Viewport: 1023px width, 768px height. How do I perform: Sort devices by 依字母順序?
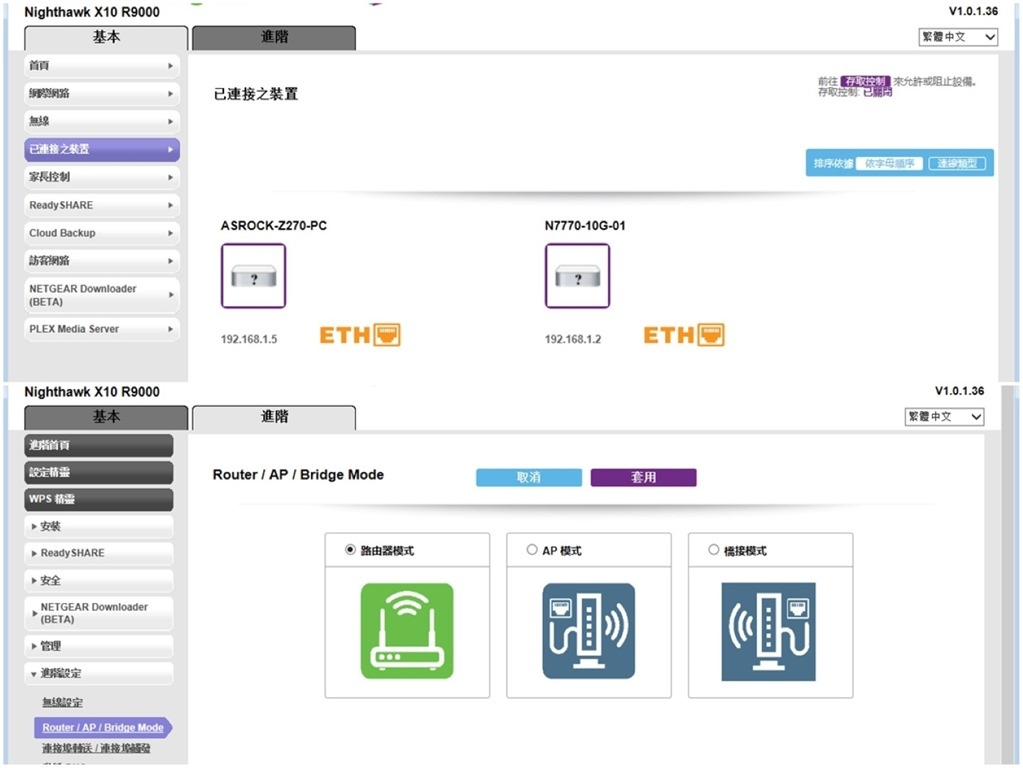889,163
